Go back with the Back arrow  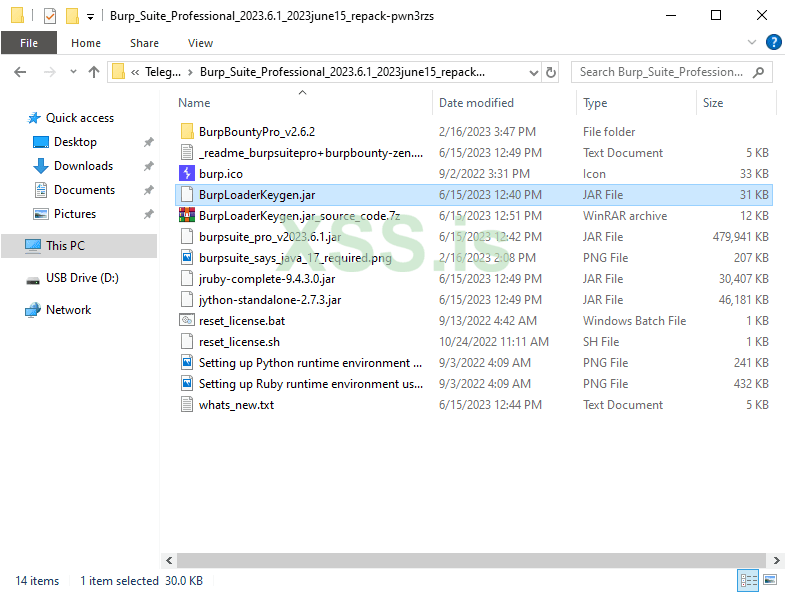(x=20, y=72)
